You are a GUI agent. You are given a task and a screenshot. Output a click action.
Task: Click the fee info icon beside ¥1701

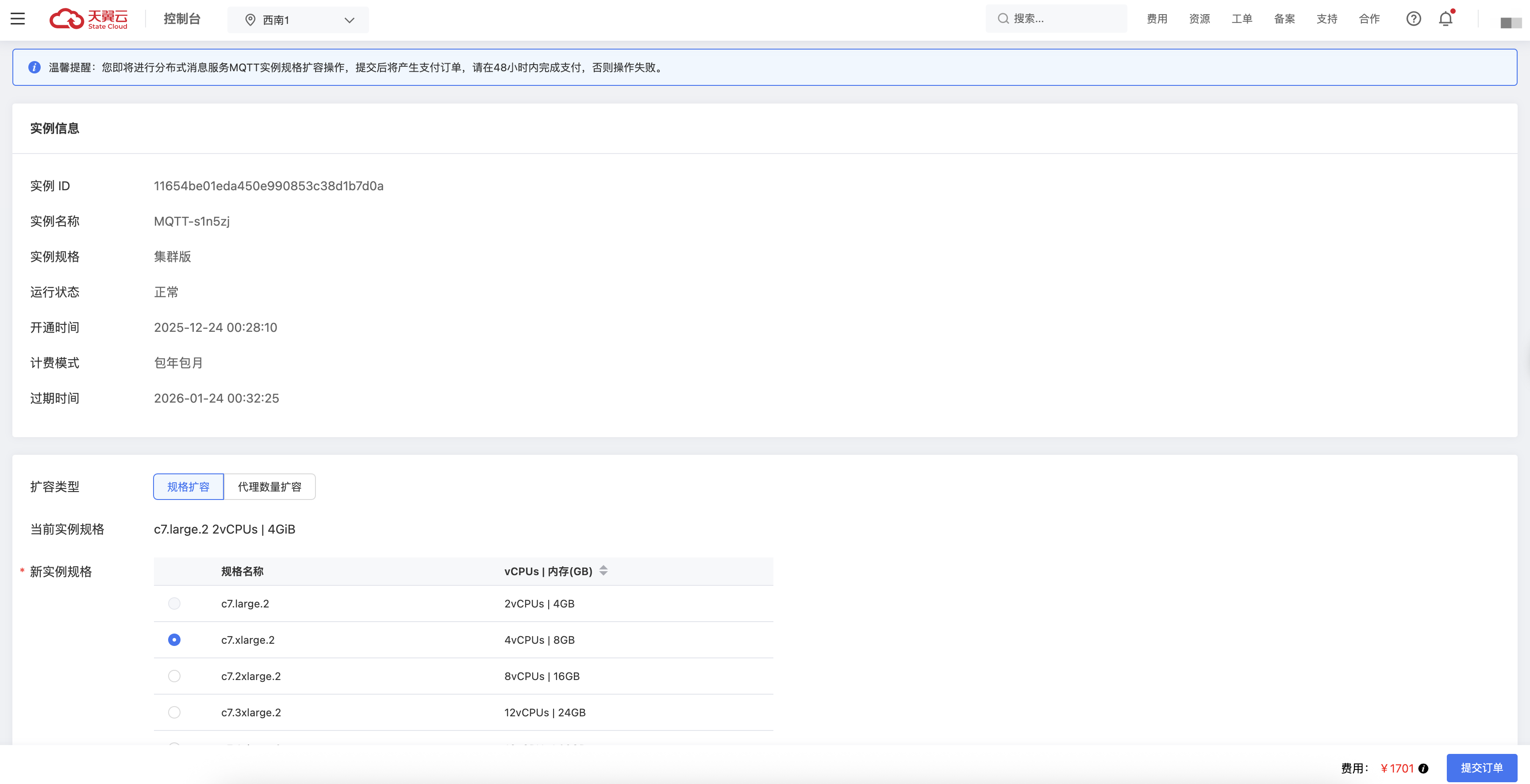pyautogui.click(x=1424, y=769)
